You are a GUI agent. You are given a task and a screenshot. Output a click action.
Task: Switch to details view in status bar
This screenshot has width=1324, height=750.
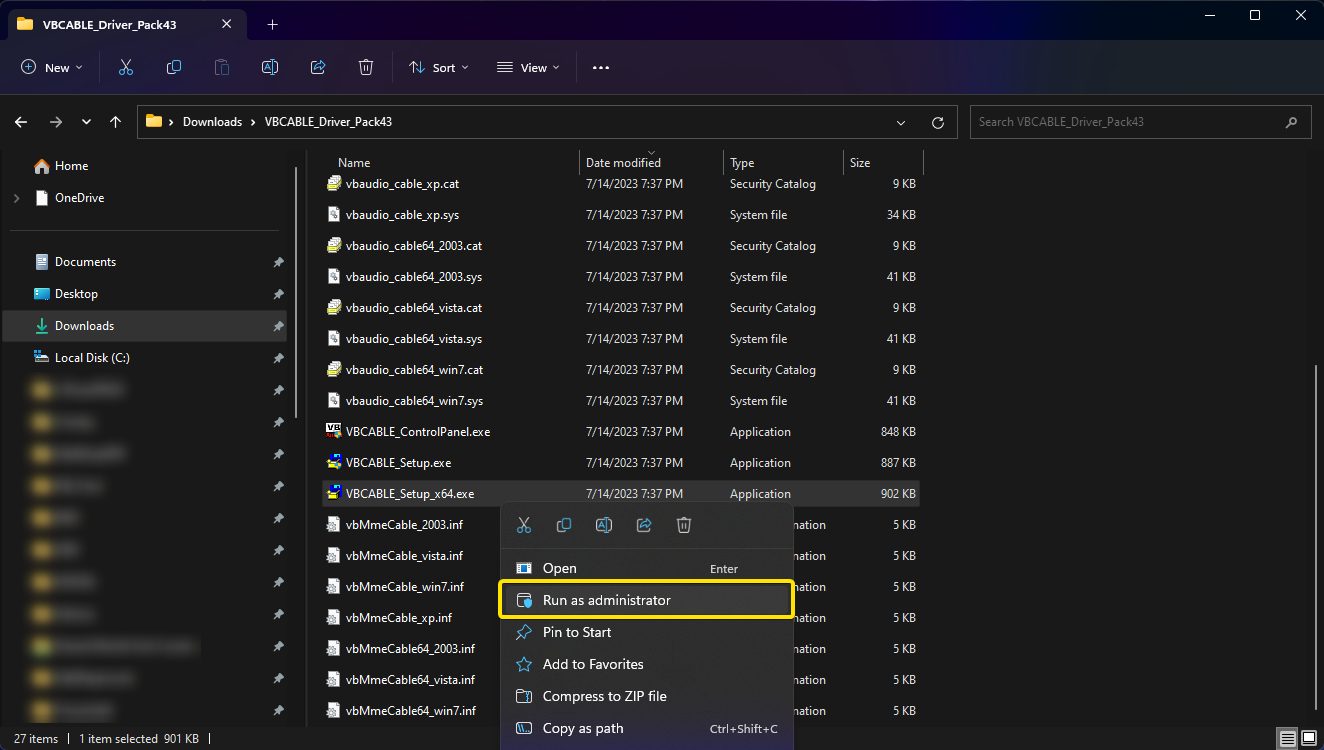click(1288, 738)
